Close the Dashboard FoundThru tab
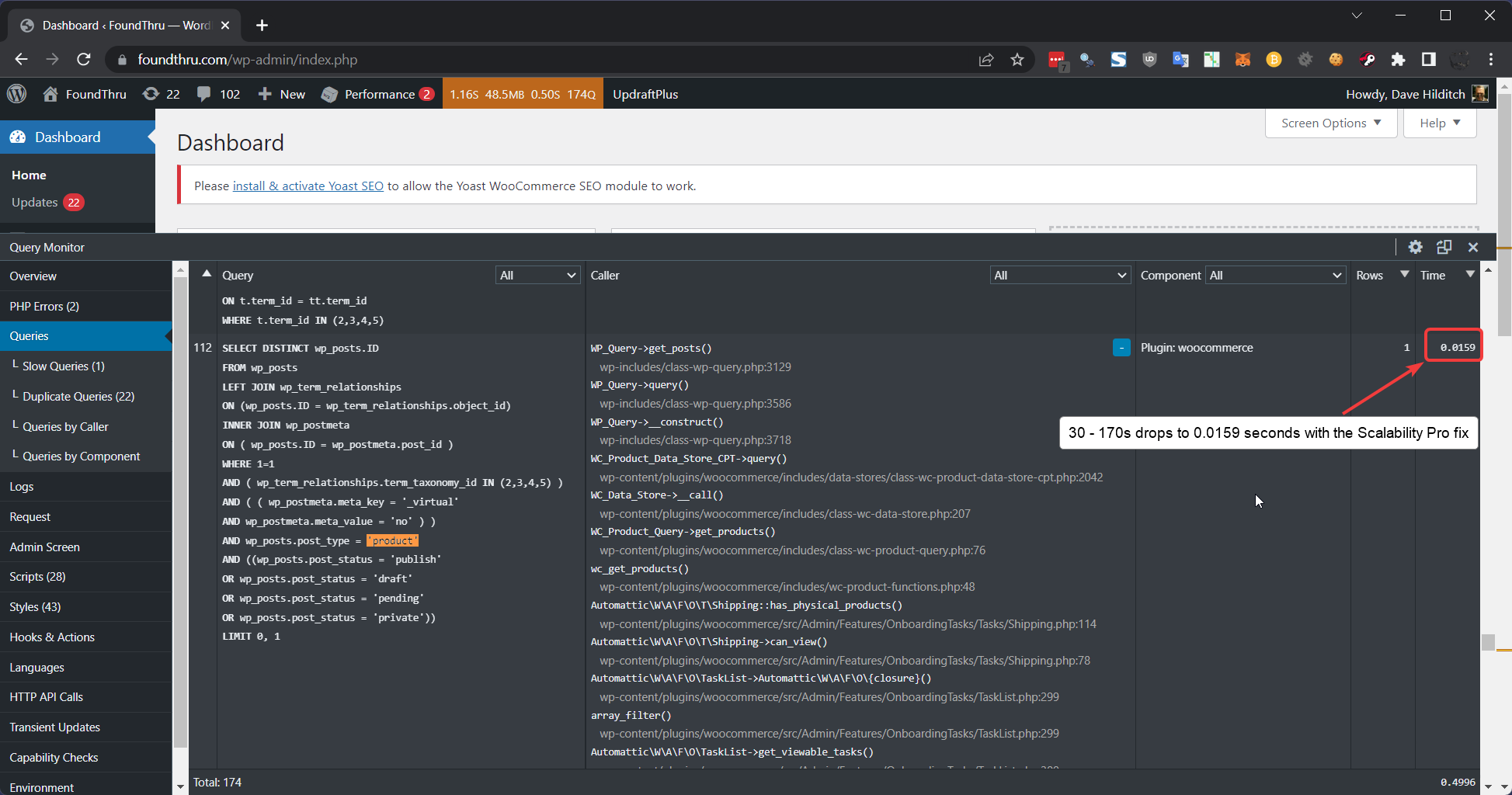The width and height of the screenshot is (1512, 795). coord(225,26)
